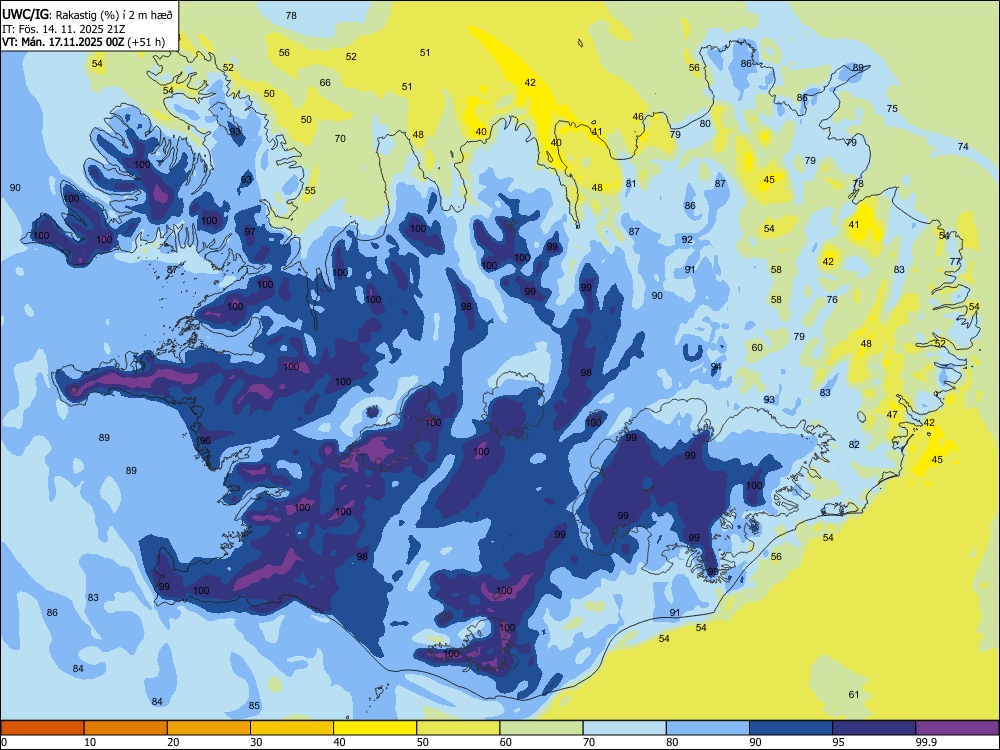Viewport: 1000px width, 750px height.
Task: Pick the dark navy 95–99.9 legend swatch
Action: [x=874, y=728]
